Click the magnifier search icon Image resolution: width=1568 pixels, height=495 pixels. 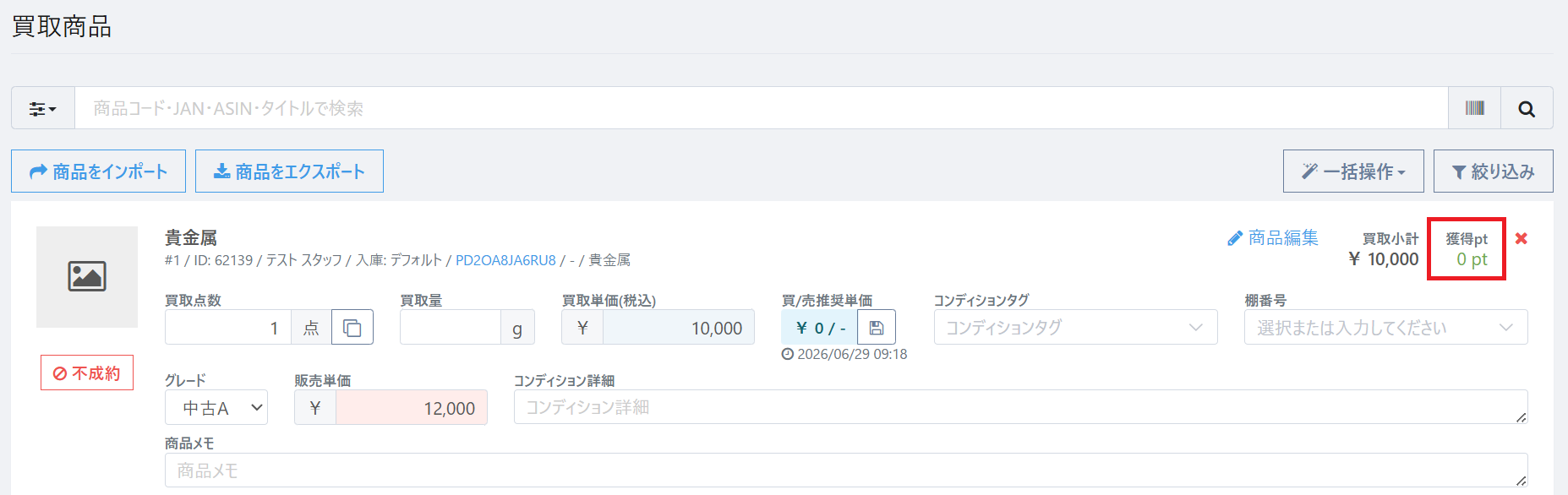point(1527,108)
